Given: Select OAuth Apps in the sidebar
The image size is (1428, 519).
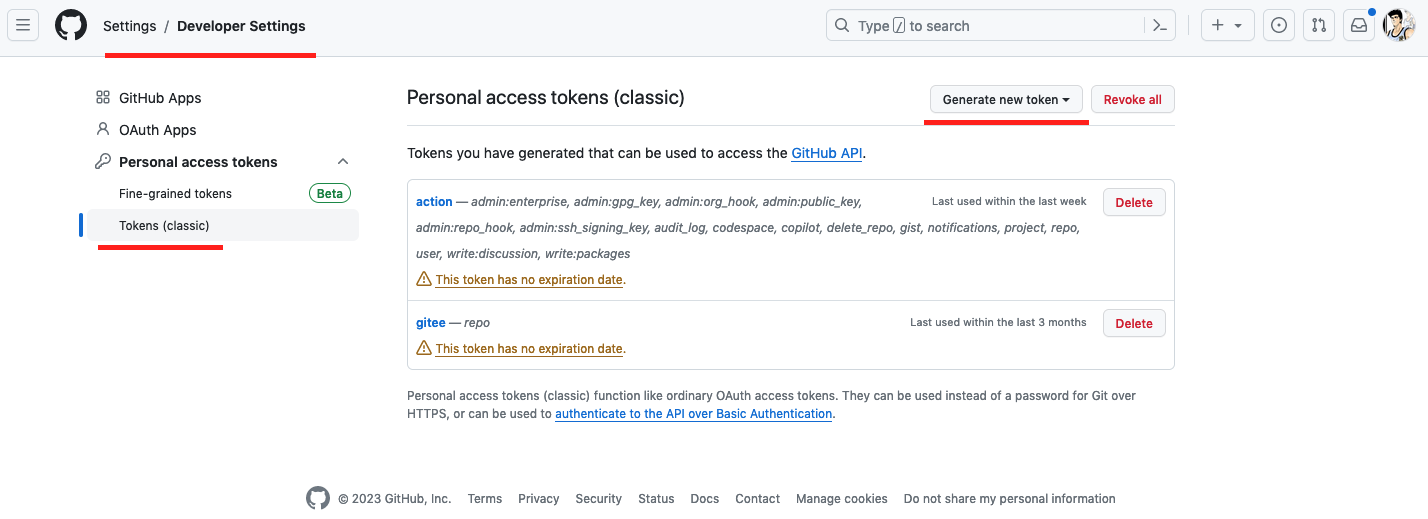Looking at the screenshot, I should pos(157,130).
